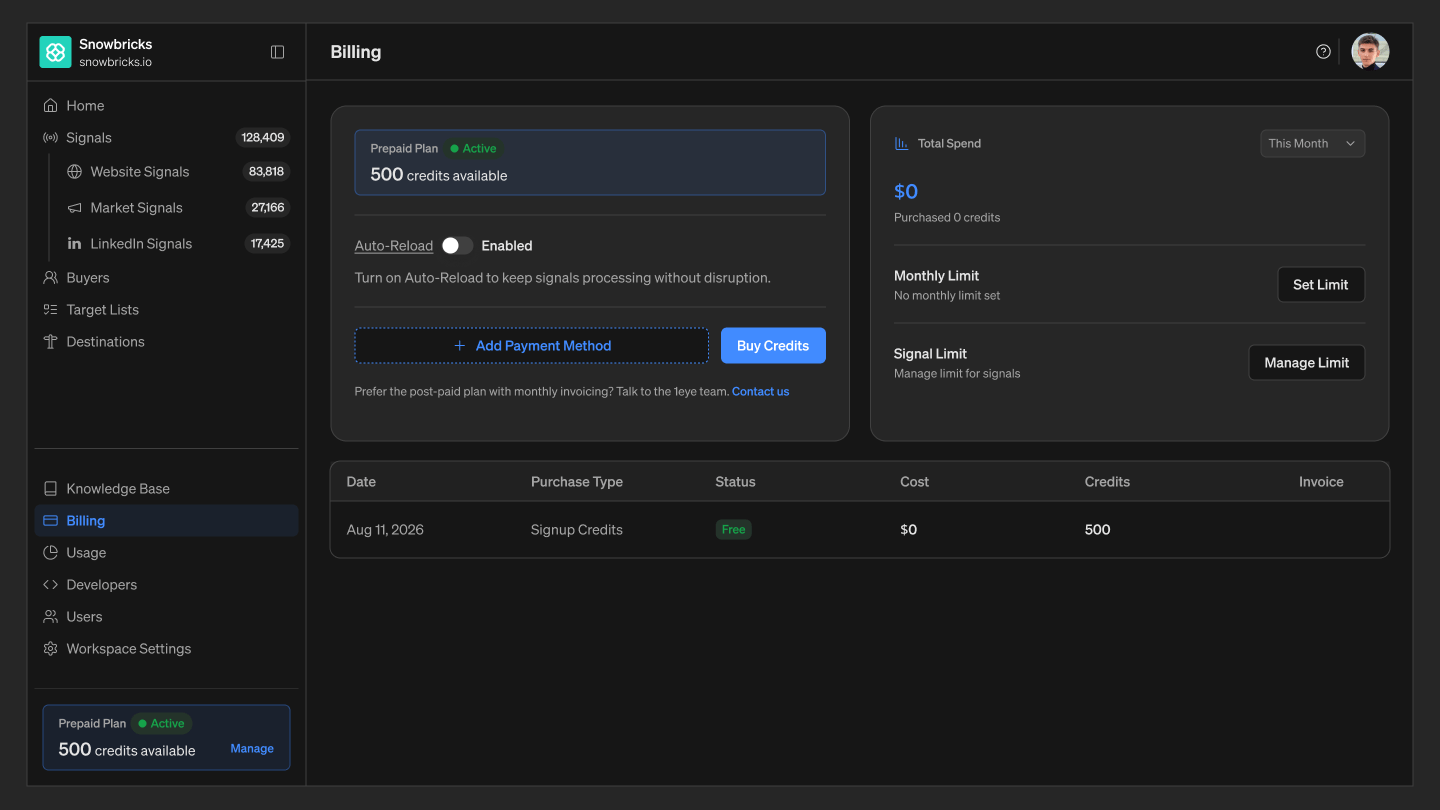Click the Signals broadcast icon
This screenshot has height=810, width=1440.
[x=51, y=138]
